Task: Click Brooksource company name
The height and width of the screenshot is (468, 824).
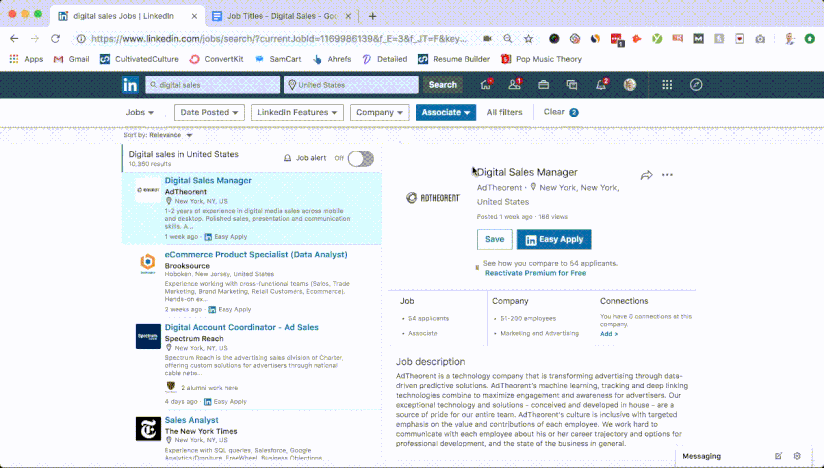Action: pos(187,266)
